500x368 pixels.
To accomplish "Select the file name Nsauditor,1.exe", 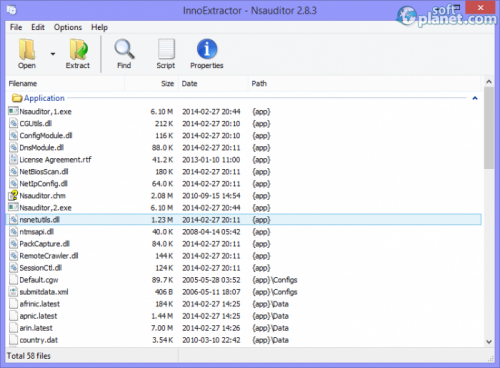I will pyautogui.click(x=45, y=112).
